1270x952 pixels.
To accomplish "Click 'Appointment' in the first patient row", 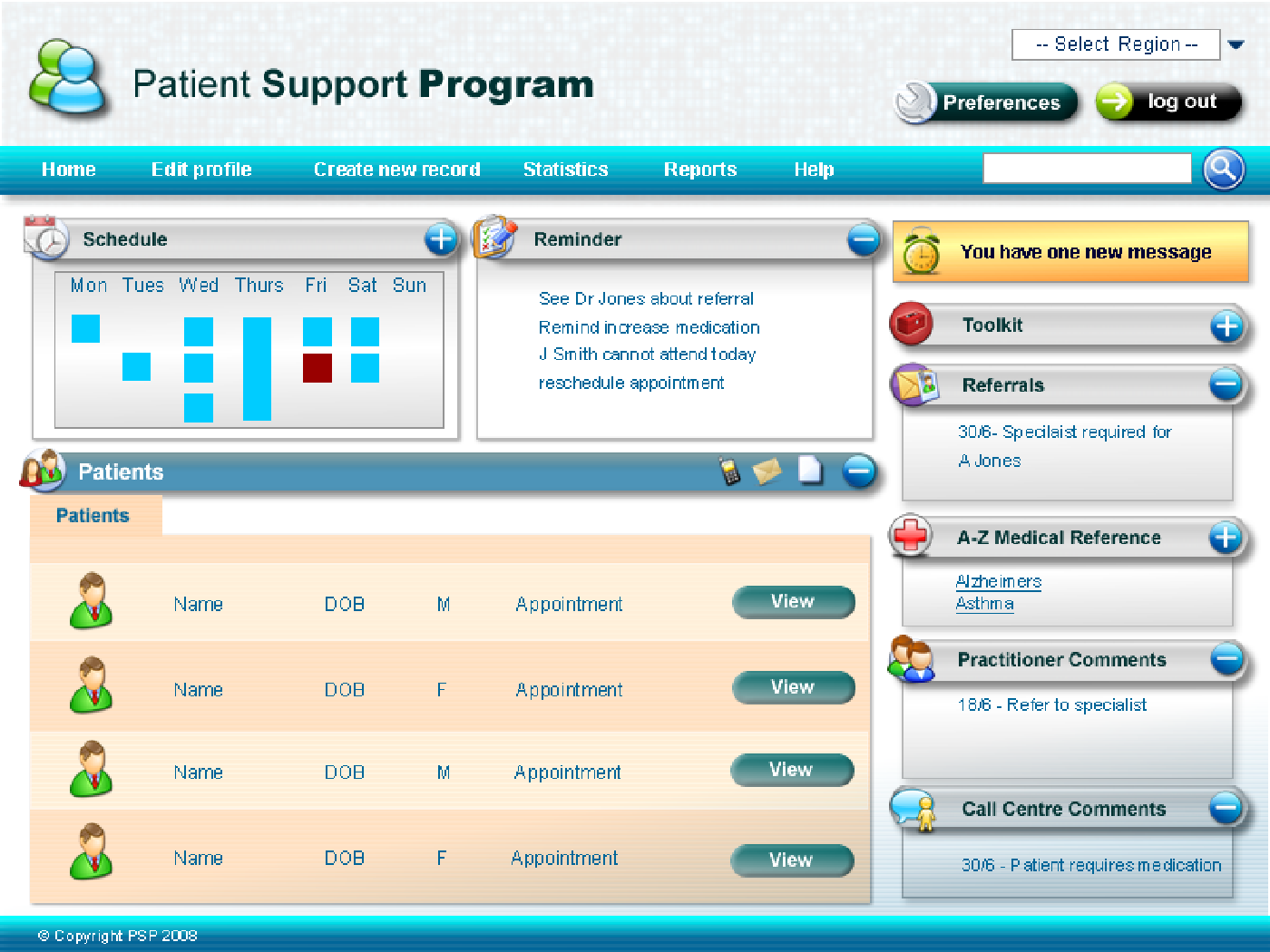I will click(569, 604).
